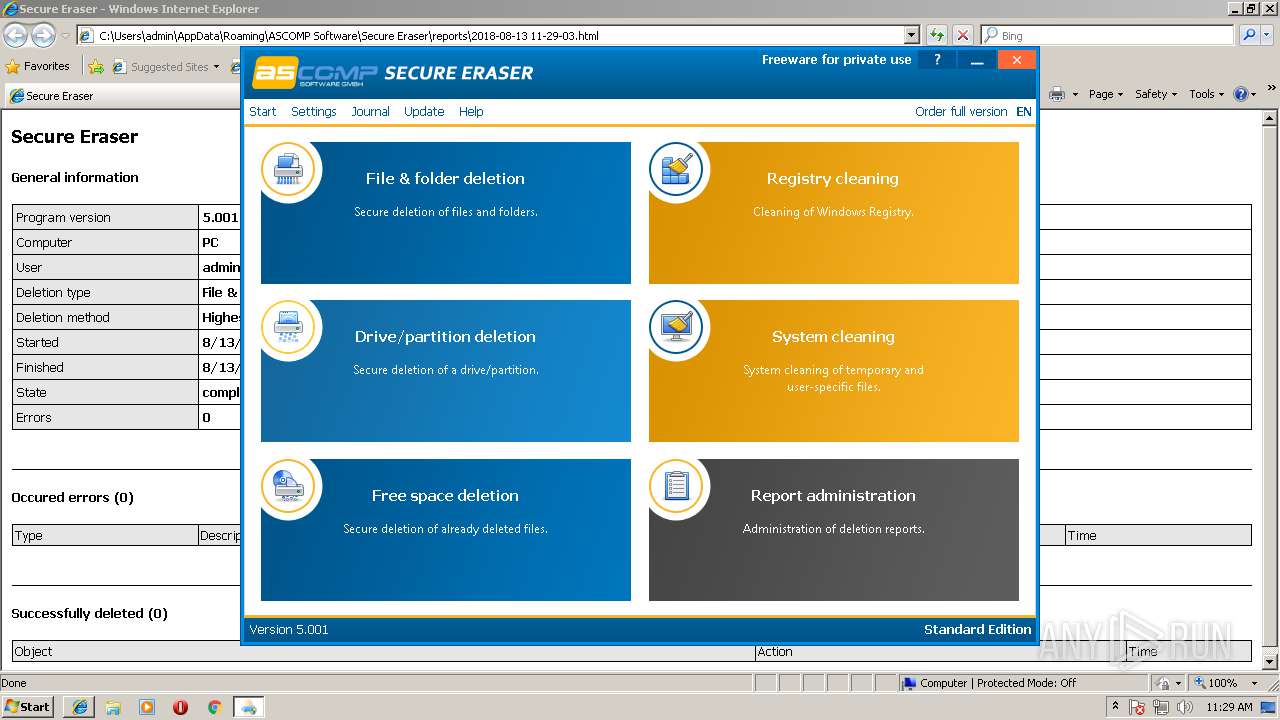1280x720 pixels.
Task: Click the Favorites button in IE
Action: click(x=38, y=67)
